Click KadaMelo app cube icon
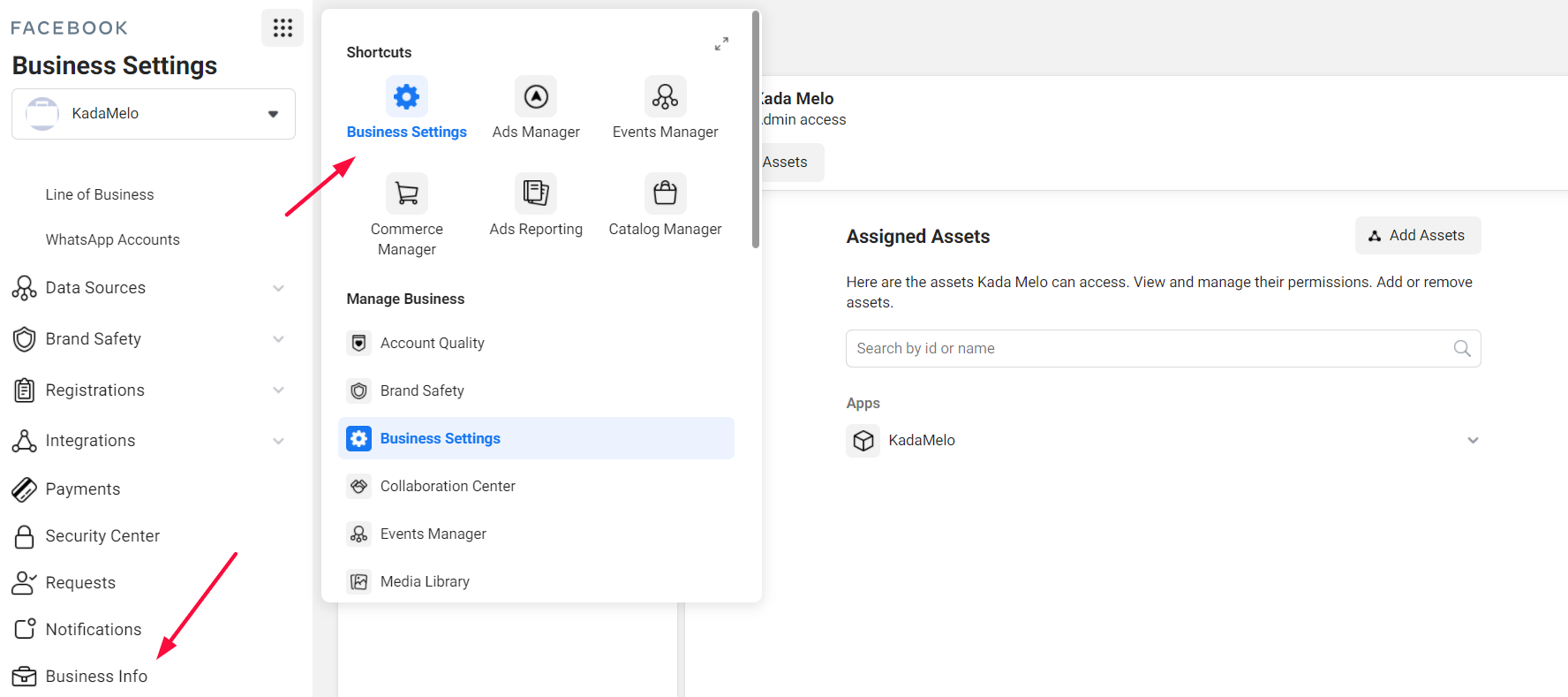Image resolution: width=1568 pixels, height=697 pixels. click(863, 440)
